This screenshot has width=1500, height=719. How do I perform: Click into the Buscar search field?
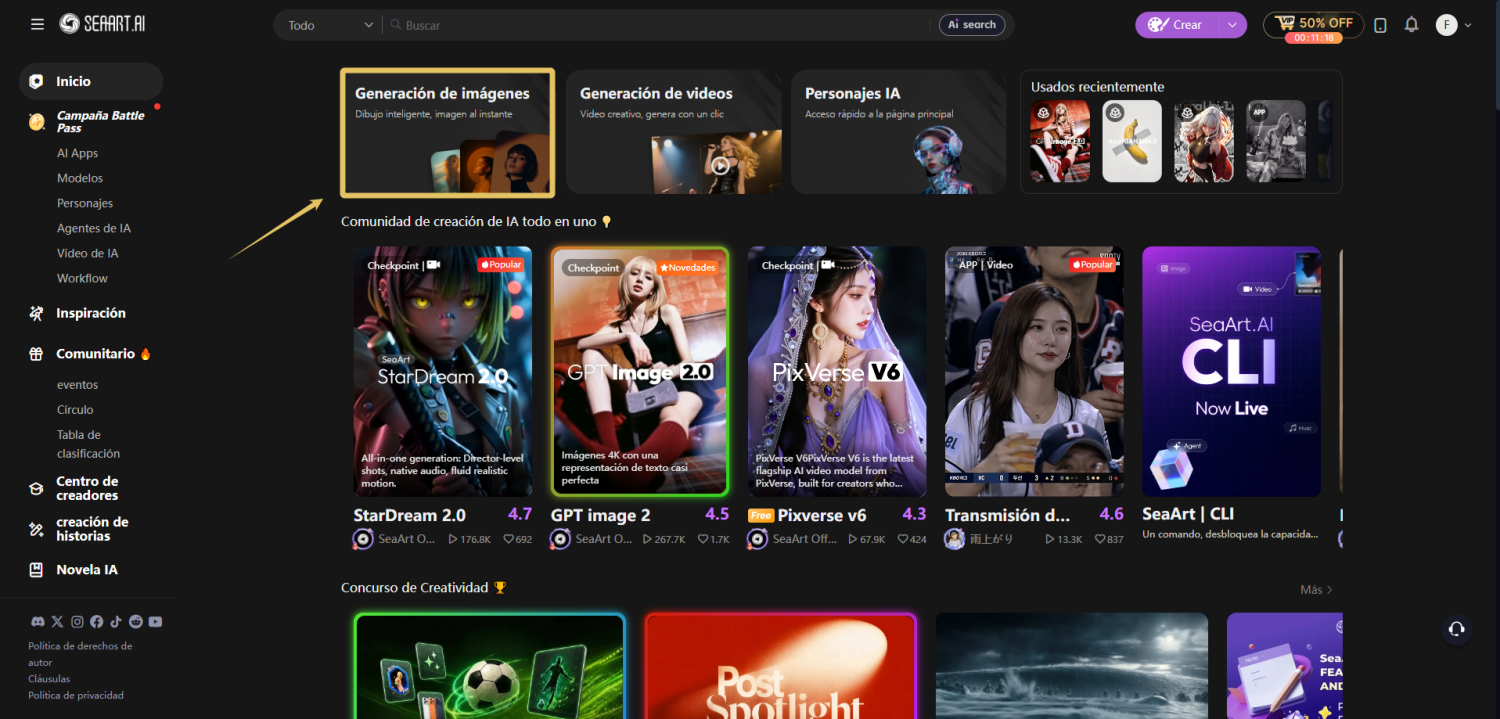point(660,25)
